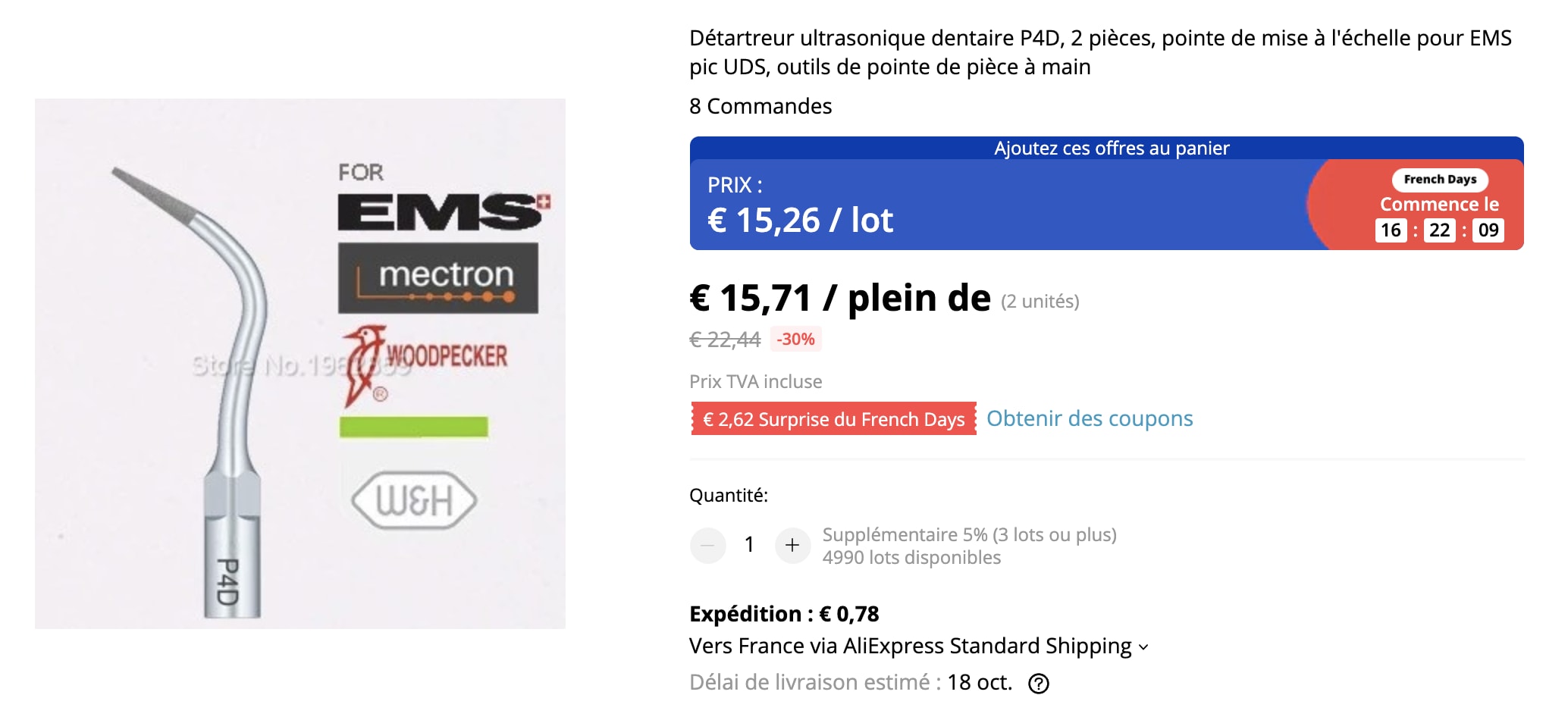This screenshot has width=1568, height=720.
Task: Click the French Days badge
Action: [x=1439, y=180]
